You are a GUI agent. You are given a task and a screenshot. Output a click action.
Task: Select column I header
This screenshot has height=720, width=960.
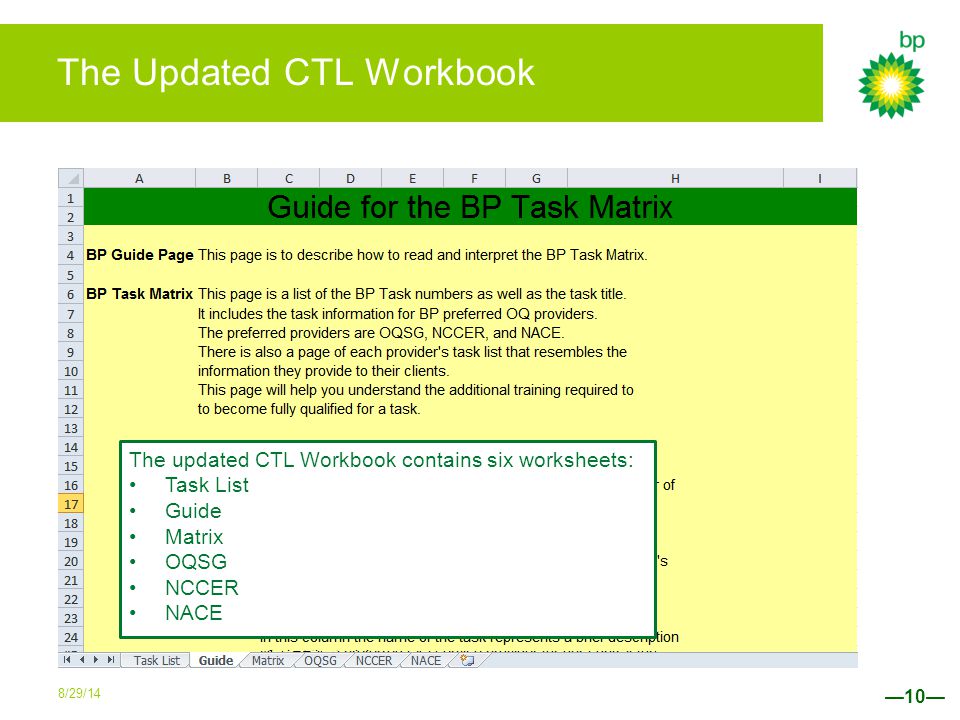tap(820, 178)
